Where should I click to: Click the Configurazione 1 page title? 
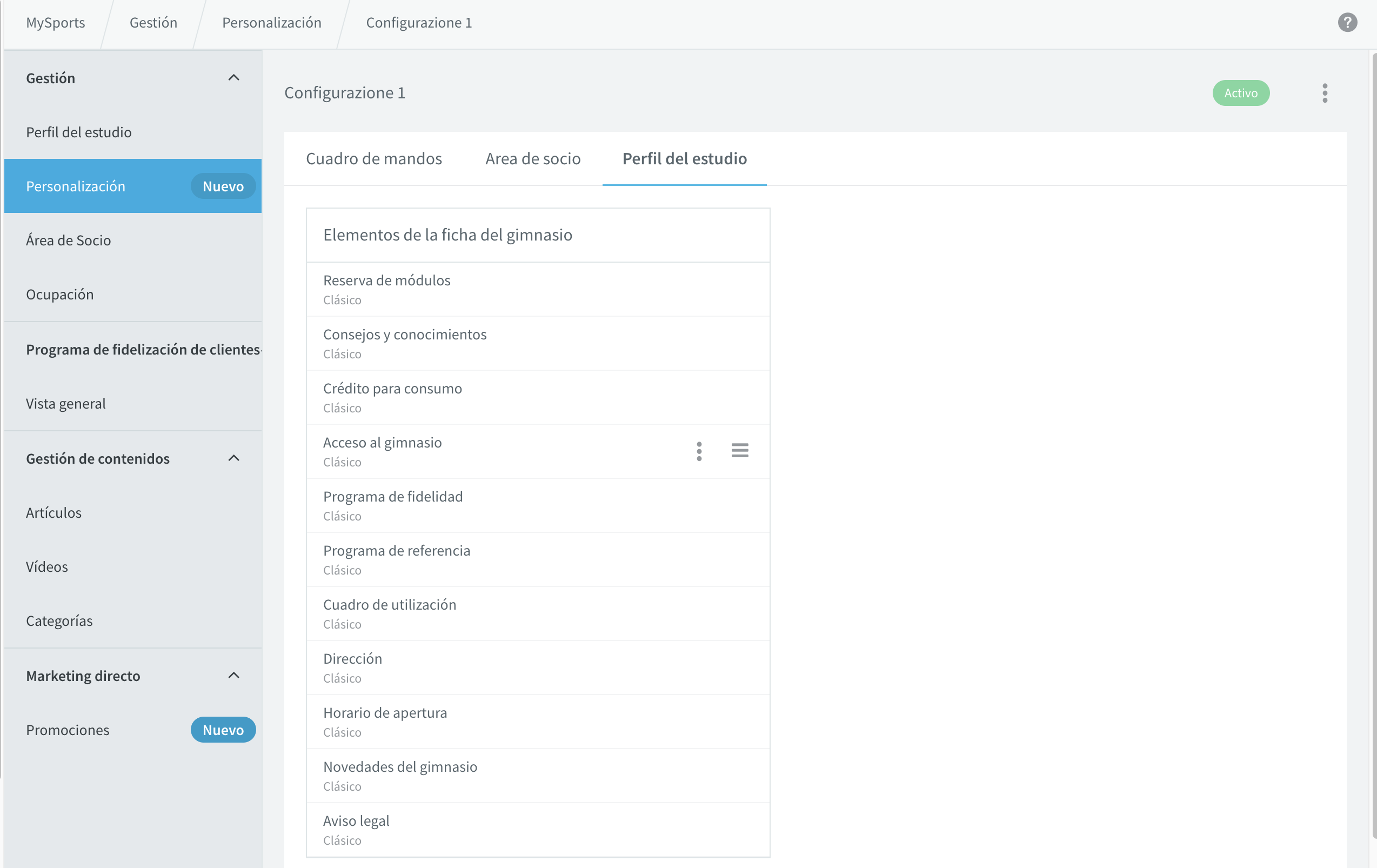tap(345, 92)
